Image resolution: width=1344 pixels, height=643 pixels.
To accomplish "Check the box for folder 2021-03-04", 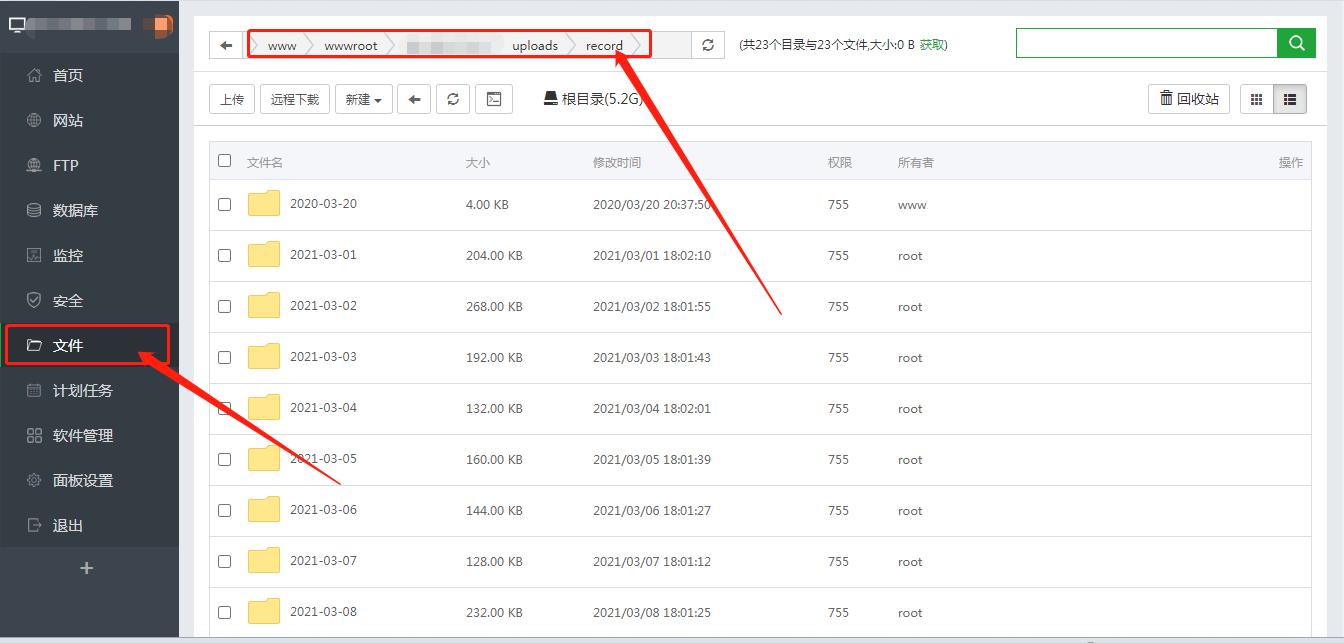I will tap(224, 408).
